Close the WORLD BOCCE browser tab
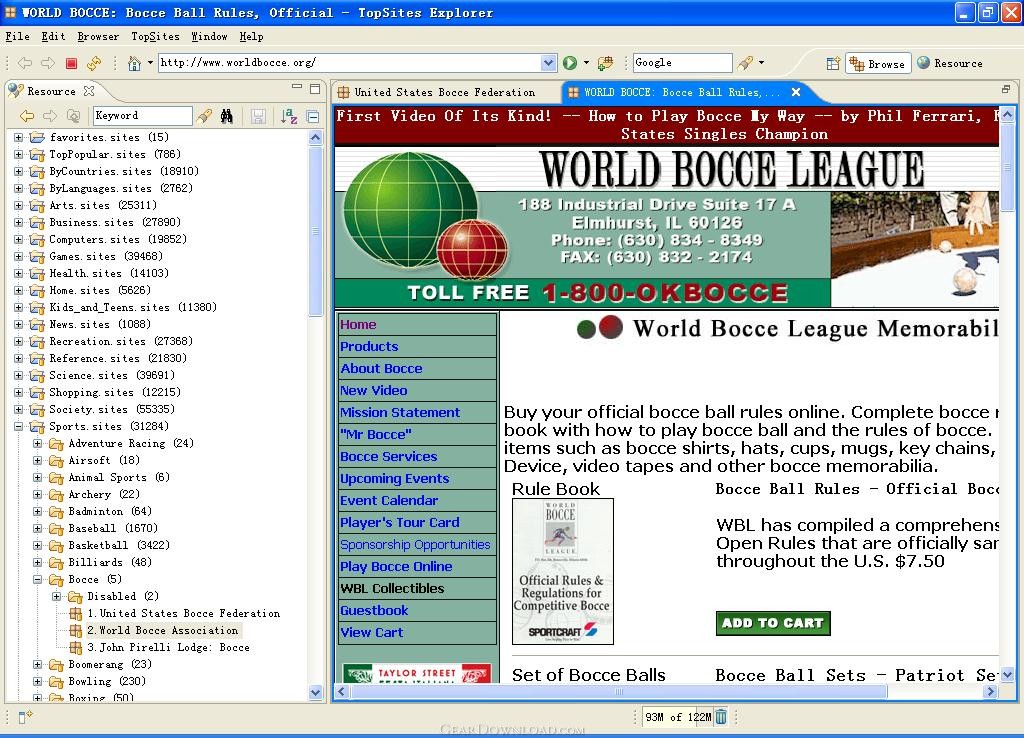1024x738 pixels. pos(795,92)
